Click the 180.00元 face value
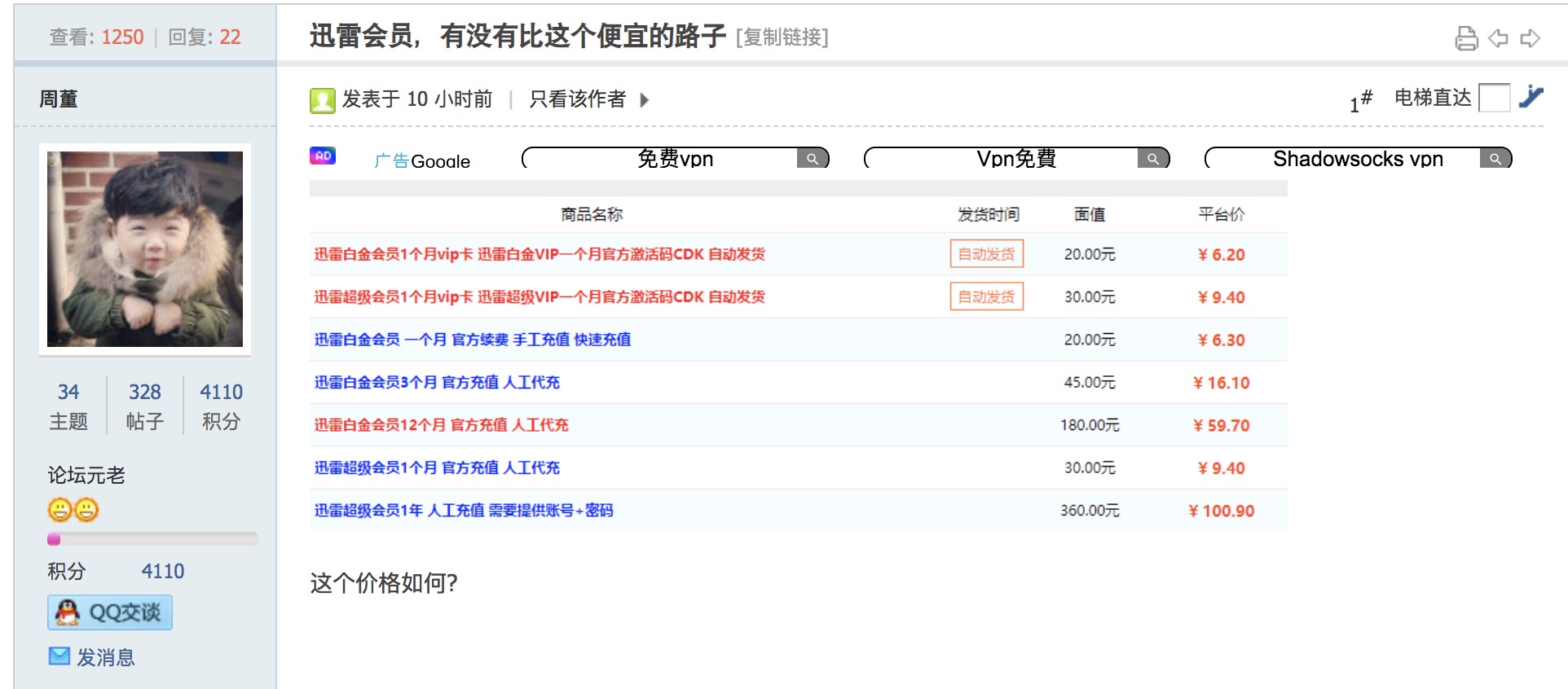 (1090, 424)
